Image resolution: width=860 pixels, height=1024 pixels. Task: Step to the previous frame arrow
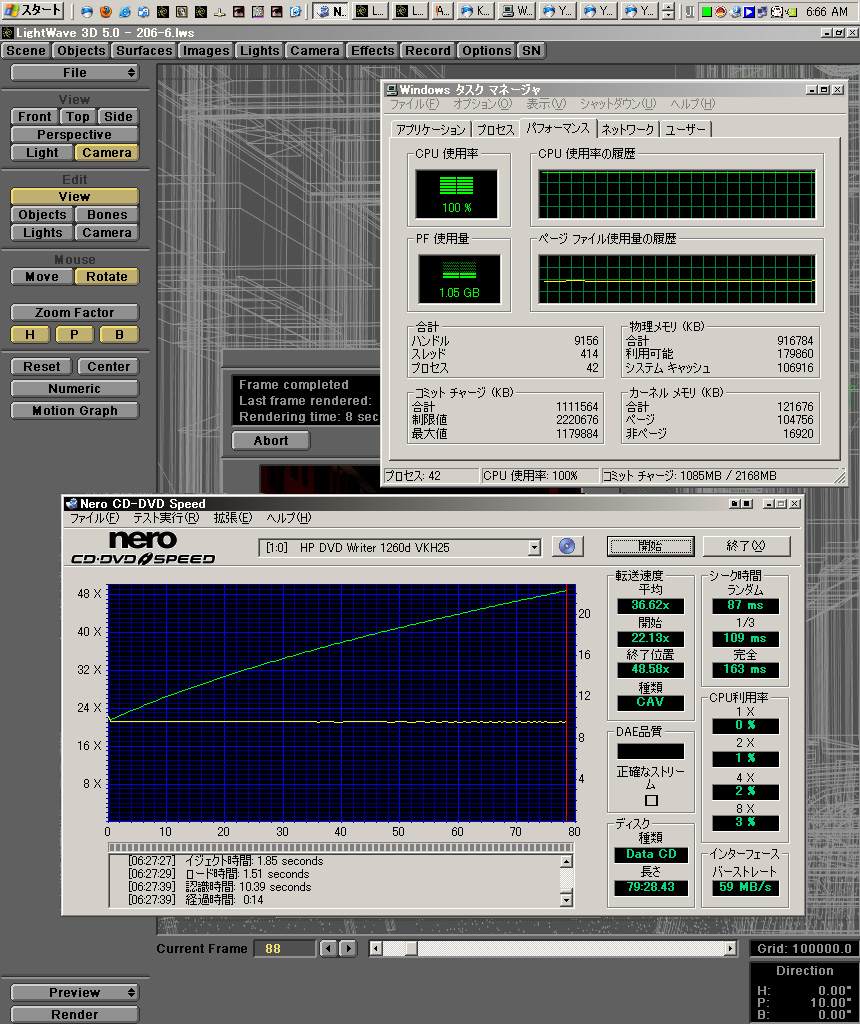point(328,948)
